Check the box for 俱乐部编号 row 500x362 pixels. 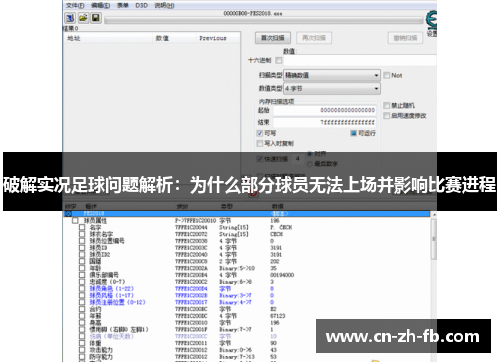coord(82,275)
